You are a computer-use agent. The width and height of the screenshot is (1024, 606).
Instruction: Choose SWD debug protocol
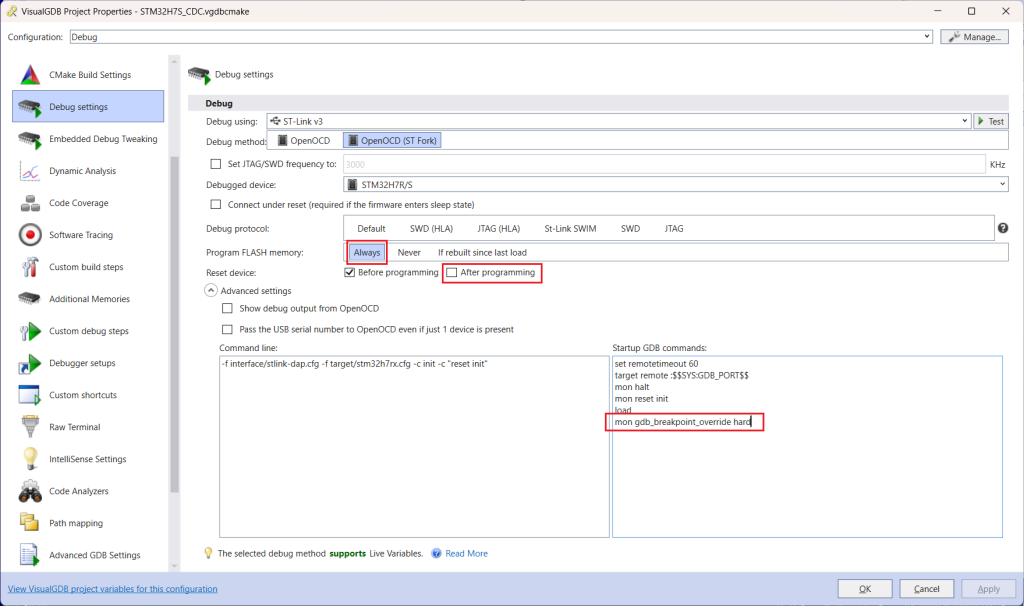[630, 229]
